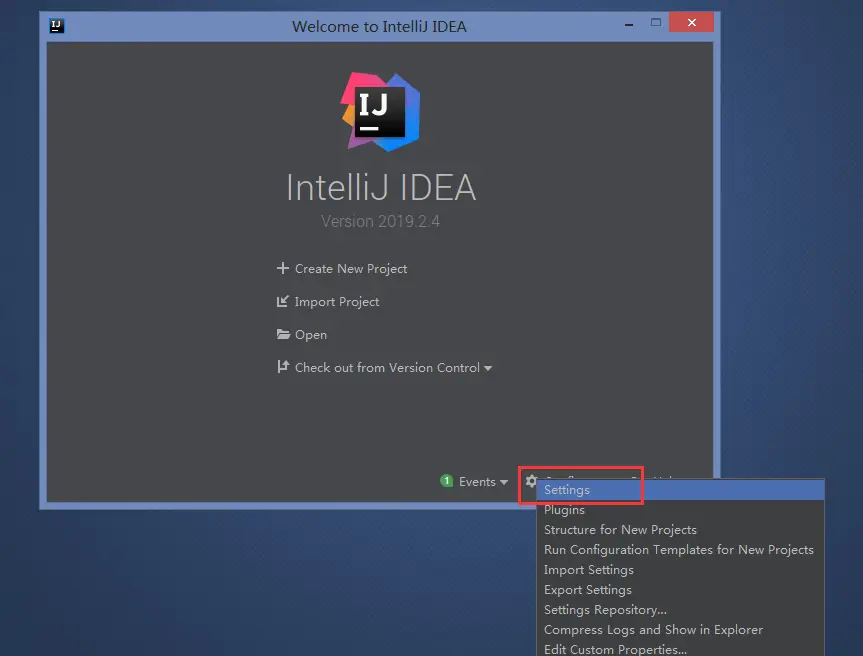Click the import arrow icon beside Import Project

(x=282, y=301)
